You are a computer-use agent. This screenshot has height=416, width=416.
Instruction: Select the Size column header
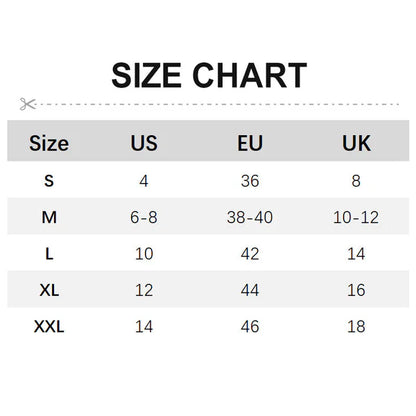pyautogui.click(x=49, y=143)
